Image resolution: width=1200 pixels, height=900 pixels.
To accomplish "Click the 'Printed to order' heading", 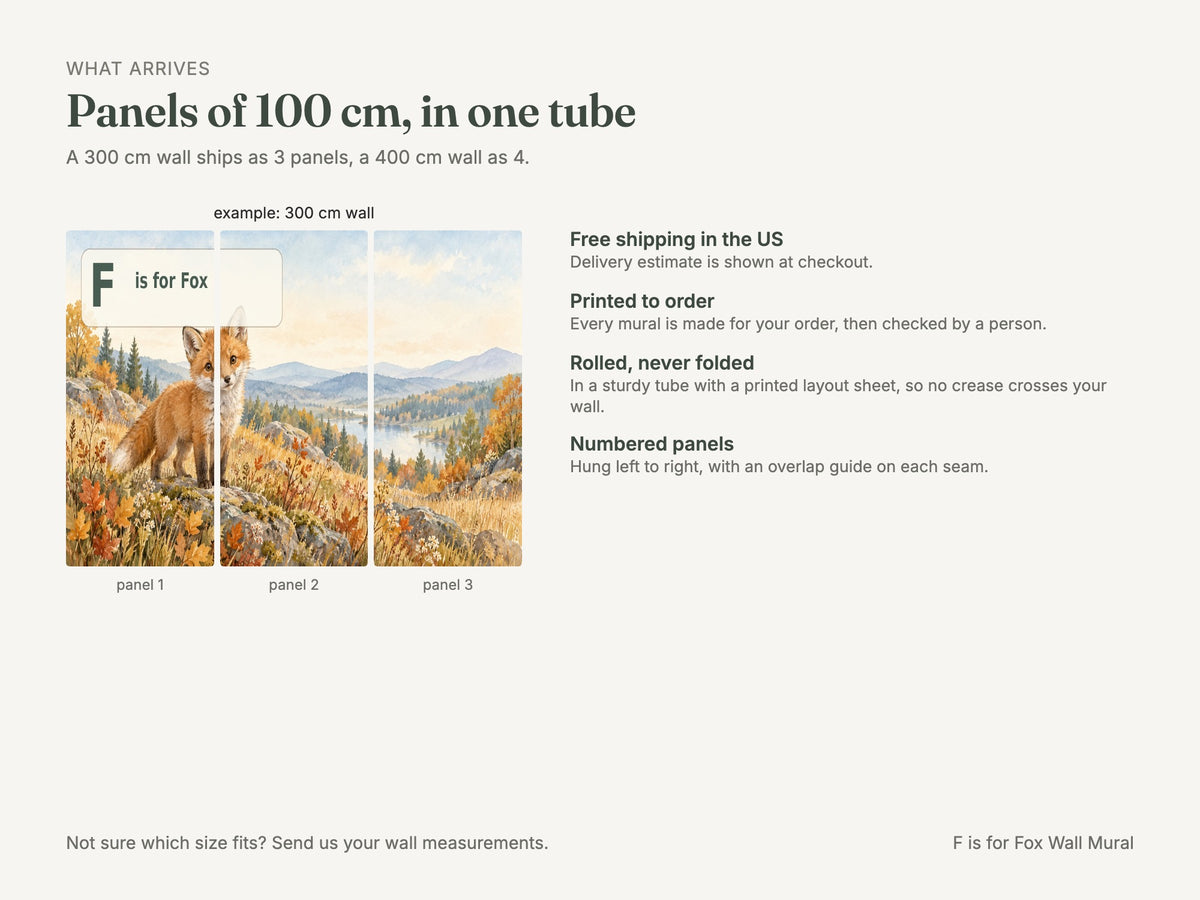I will (642, 301).
